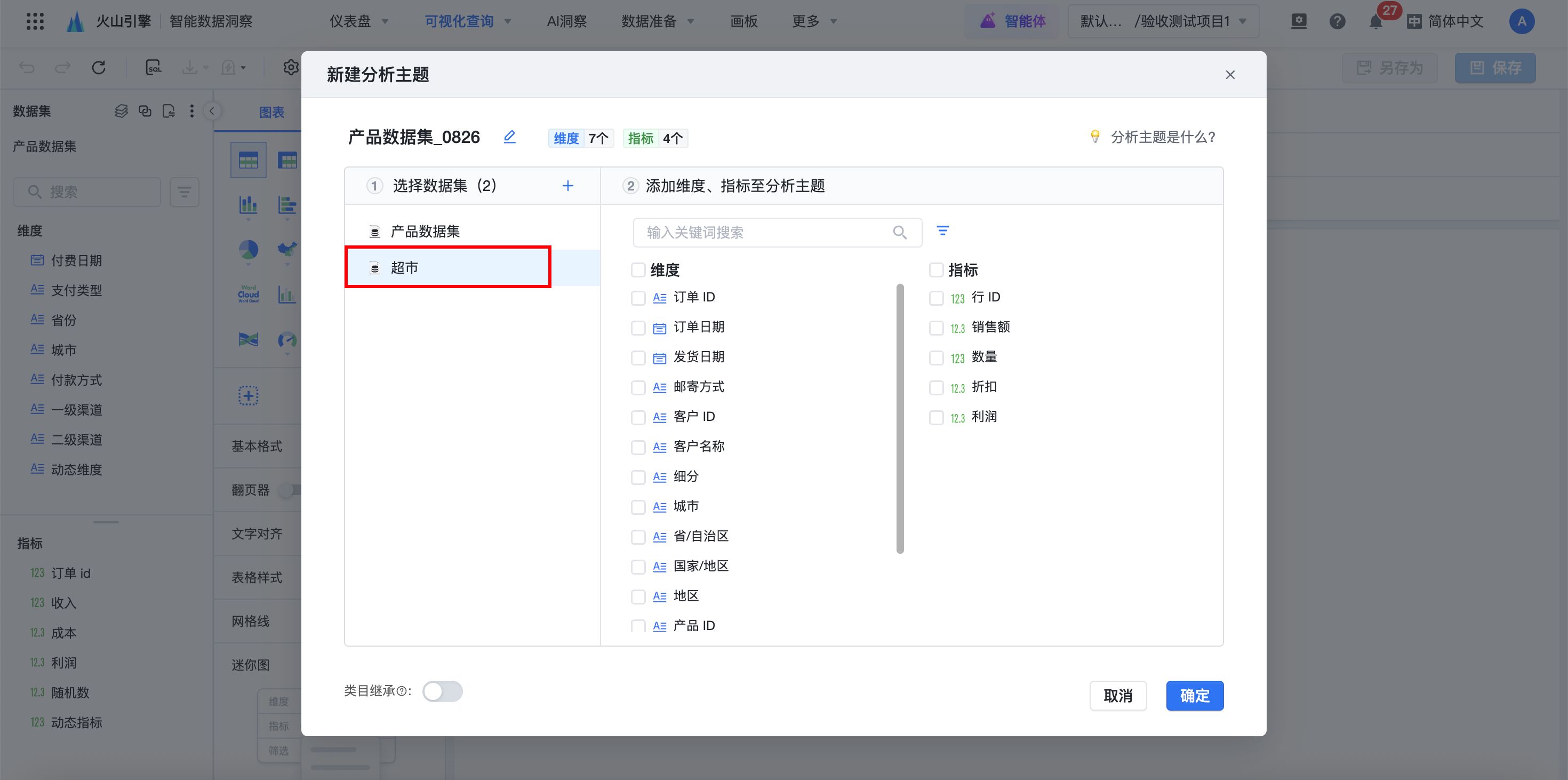Viewport: 1568px width, 780px height.
Task: Click the 取消 button
Action: 1117,695
